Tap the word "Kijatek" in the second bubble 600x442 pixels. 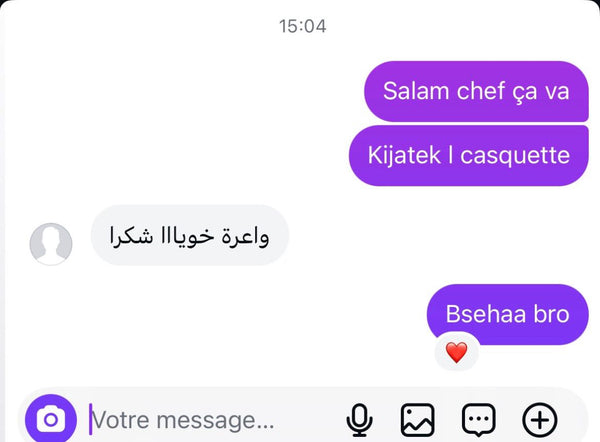[404, 155]
